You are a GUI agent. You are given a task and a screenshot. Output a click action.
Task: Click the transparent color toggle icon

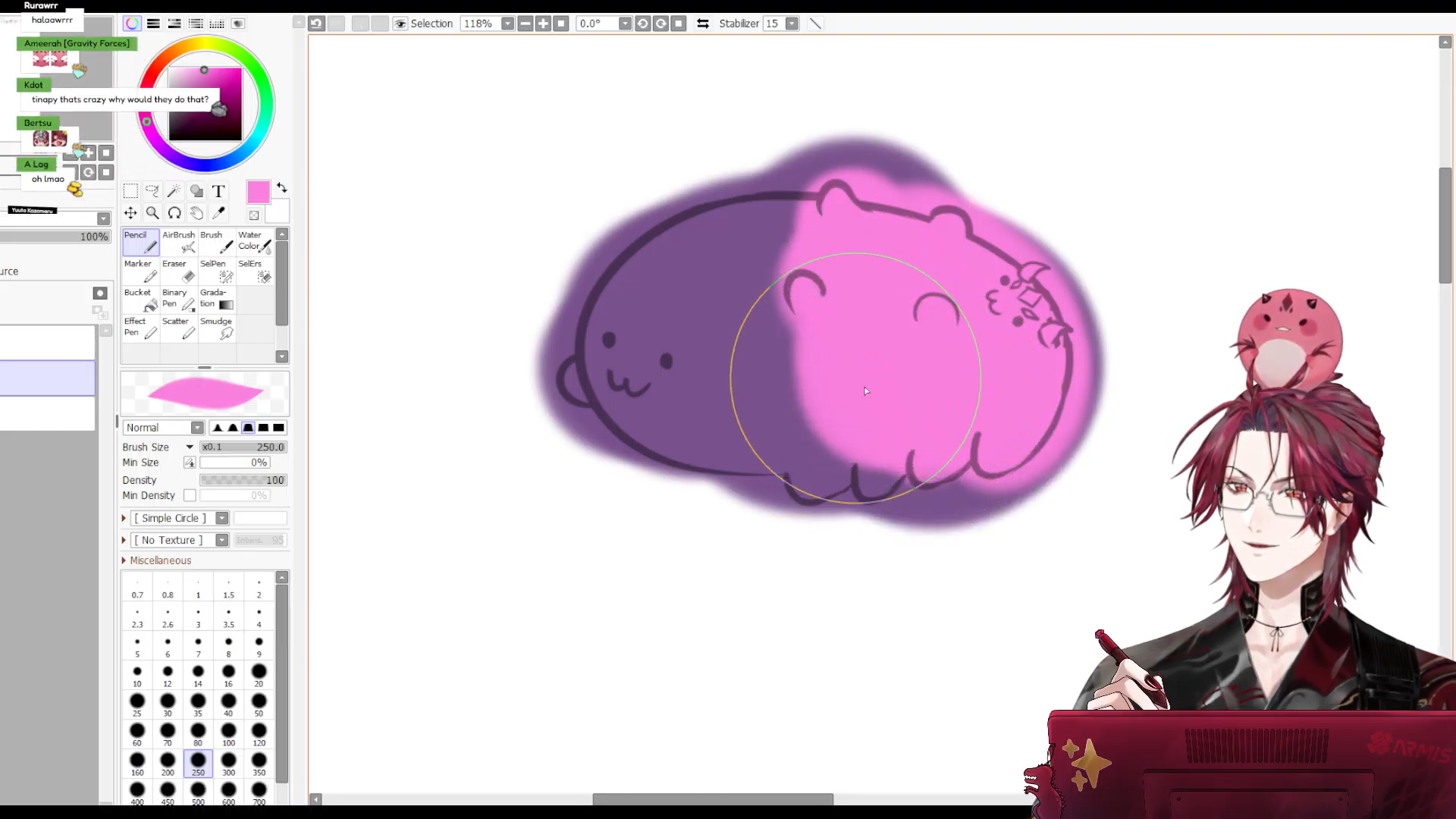254,215
